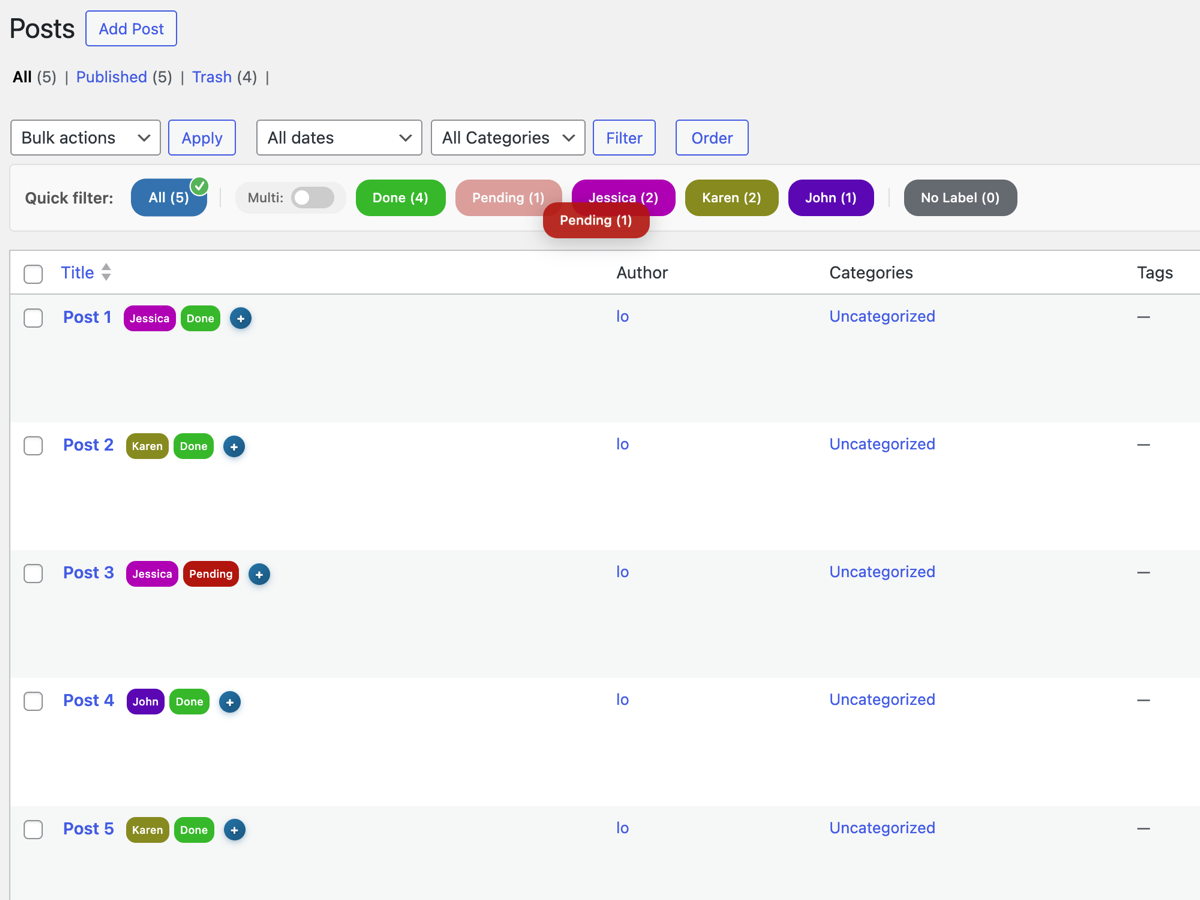Add a new label to Post 4
Screen dimensions: 1200x900
(x=229, y=702)
